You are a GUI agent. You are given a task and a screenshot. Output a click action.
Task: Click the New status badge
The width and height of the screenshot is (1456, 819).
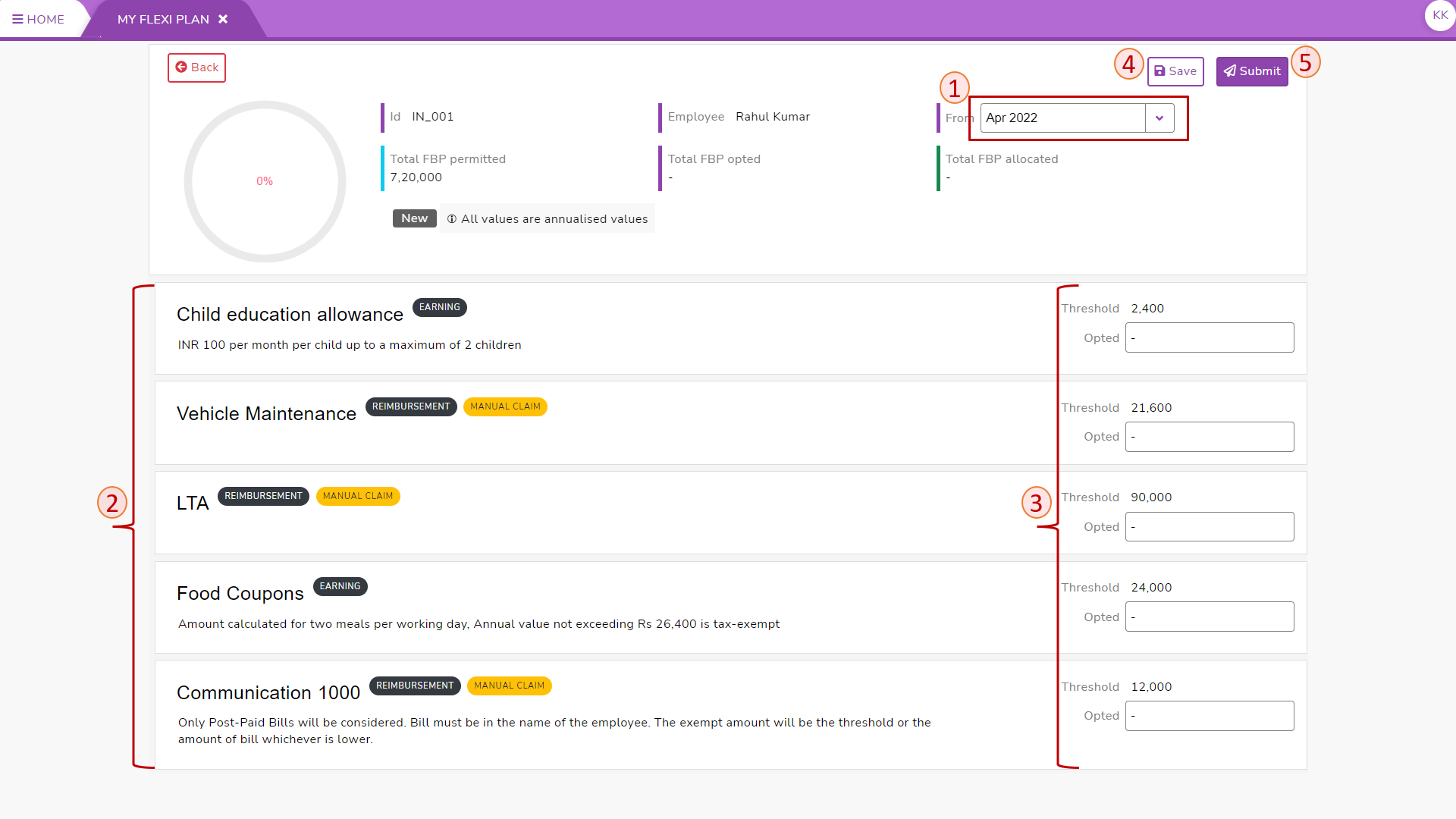click(x=414, y=218)
